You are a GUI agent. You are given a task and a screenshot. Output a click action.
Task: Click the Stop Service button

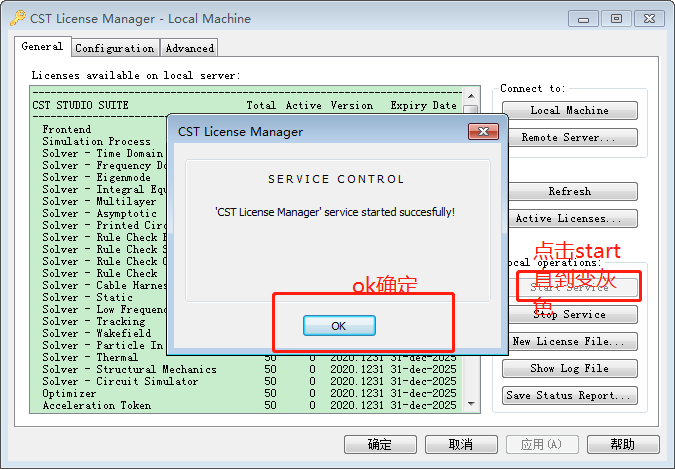coord(573,314)
